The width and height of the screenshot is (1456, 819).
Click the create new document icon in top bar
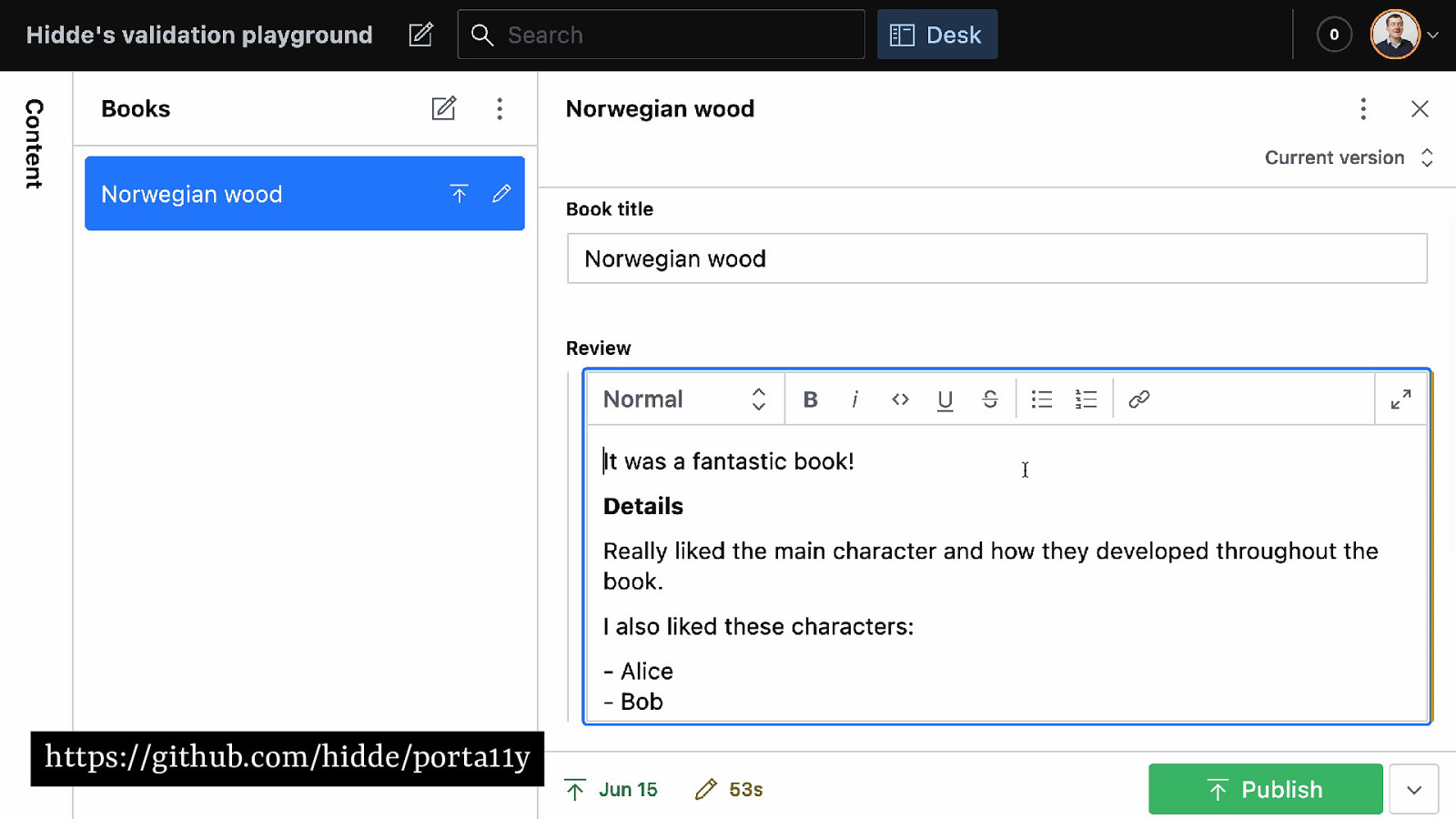point(420,35)
